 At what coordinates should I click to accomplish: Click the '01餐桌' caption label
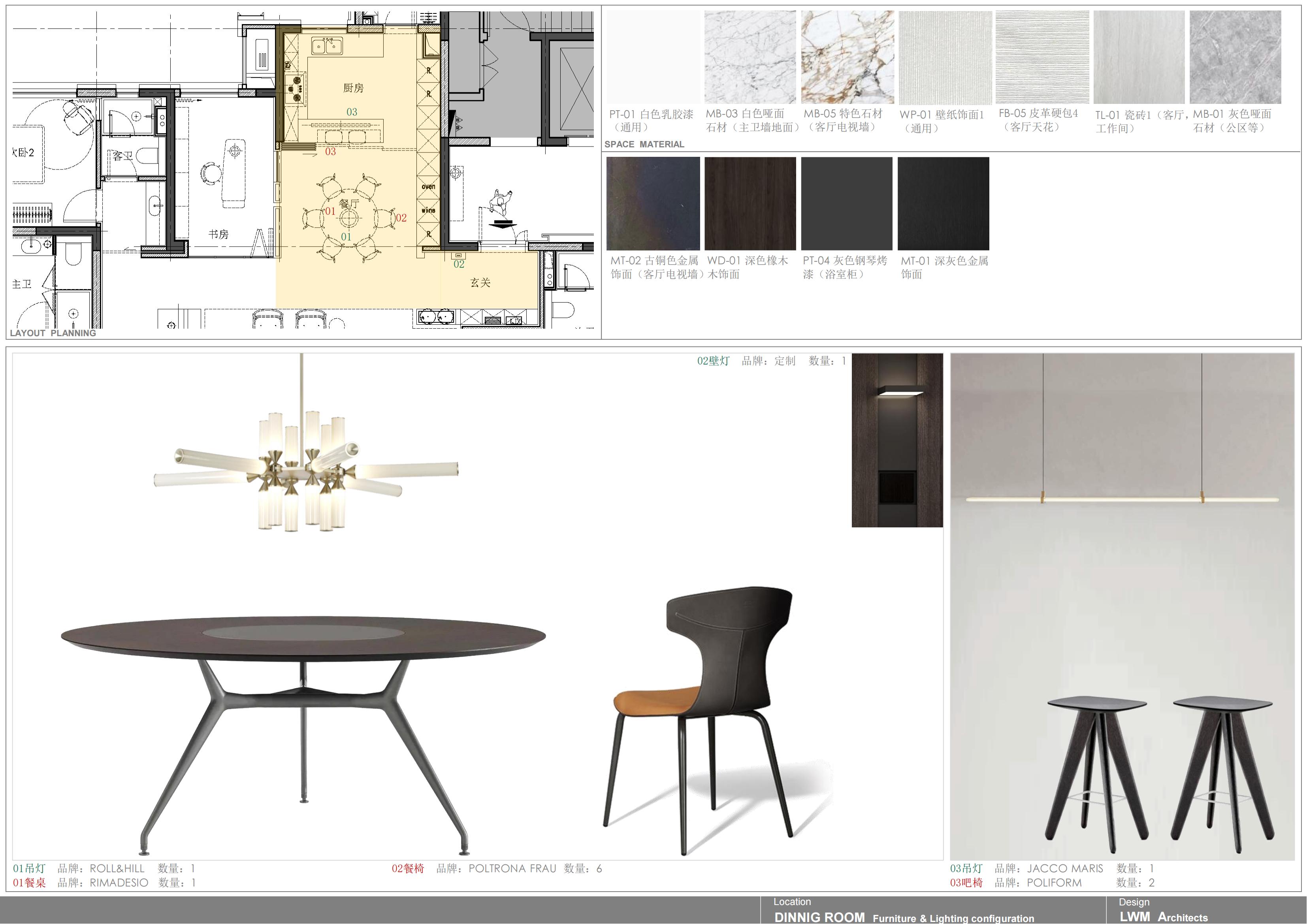pyautogui.click(x=29, y=883)
